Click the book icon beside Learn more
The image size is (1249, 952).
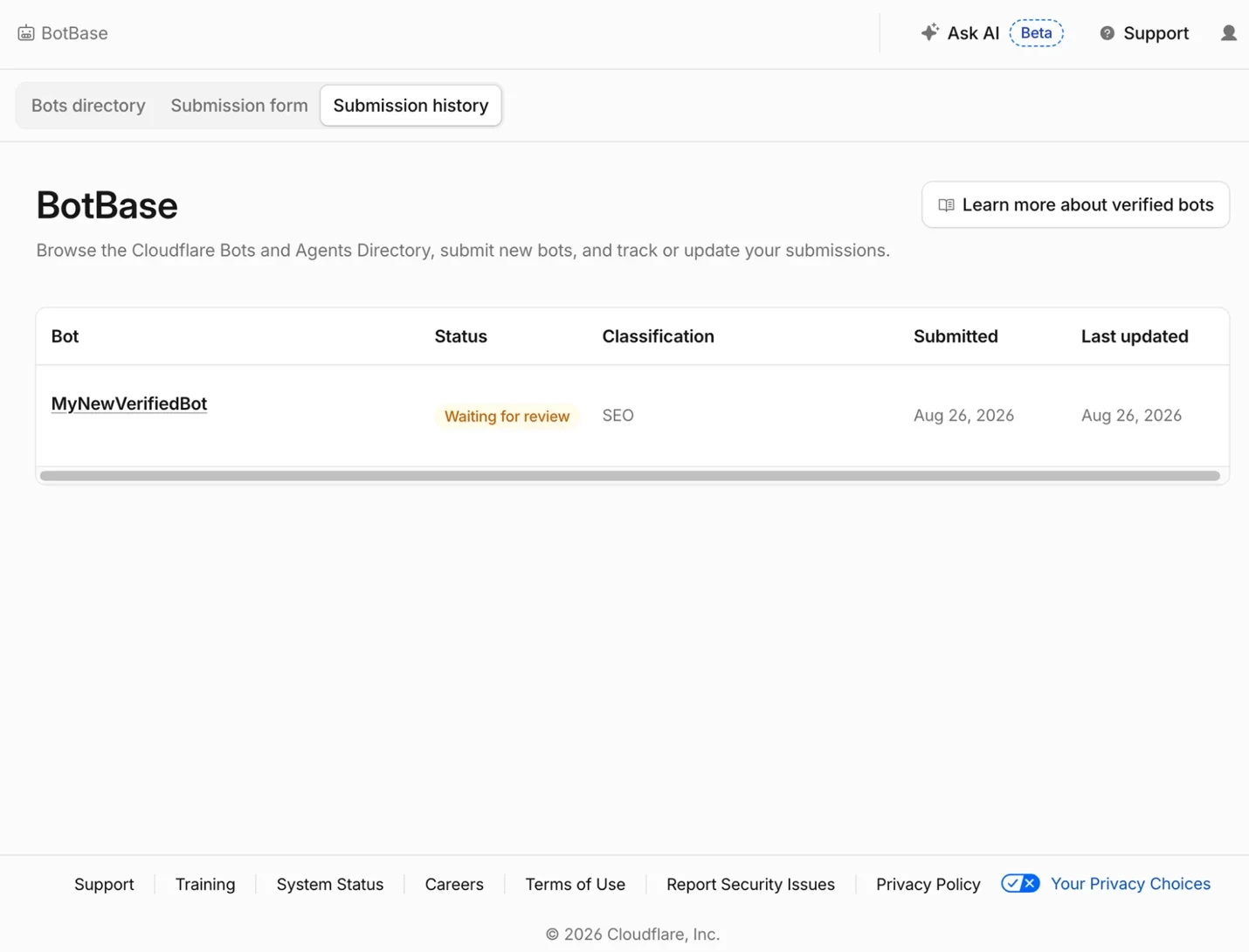pos(946,205)
